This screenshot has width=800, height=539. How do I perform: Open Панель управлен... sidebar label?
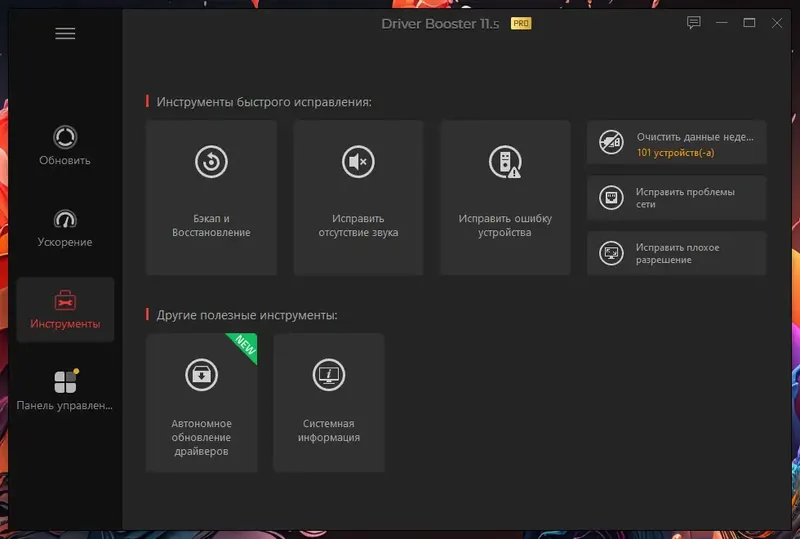click(x=65, y=405)
